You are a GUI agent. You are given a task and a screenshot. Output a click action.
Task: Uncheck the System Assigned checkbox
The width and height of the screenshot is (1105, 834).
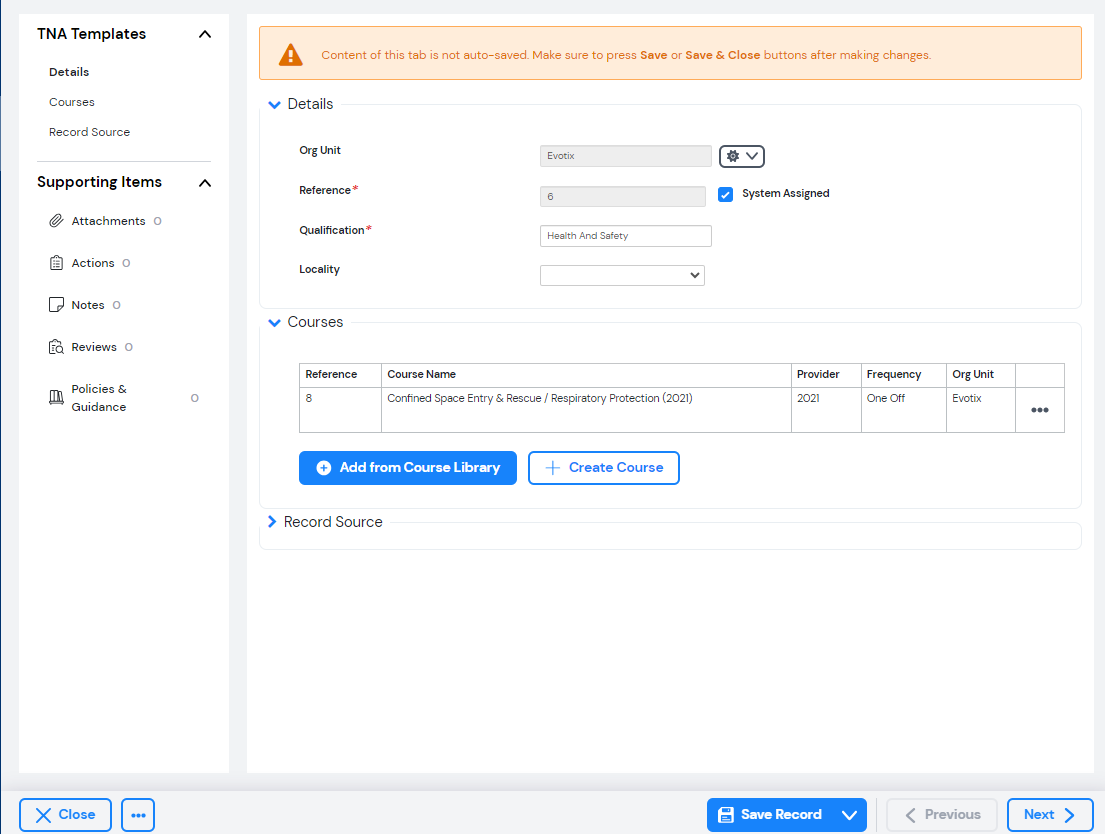click(725, 193)
